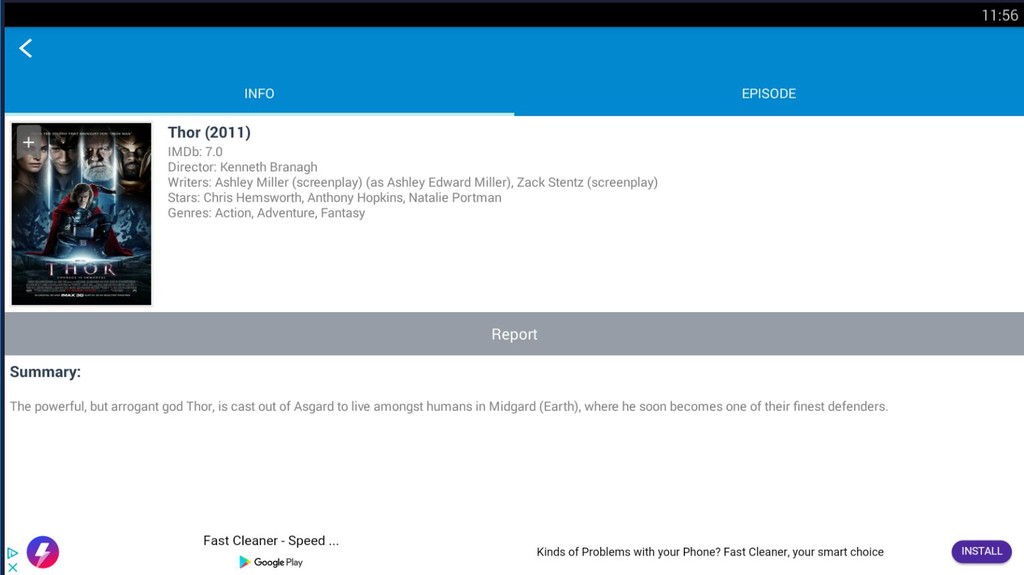Open the Fast Cleaner app icon
Screen dimensions: 1024x575
click(x=43, y=552)
